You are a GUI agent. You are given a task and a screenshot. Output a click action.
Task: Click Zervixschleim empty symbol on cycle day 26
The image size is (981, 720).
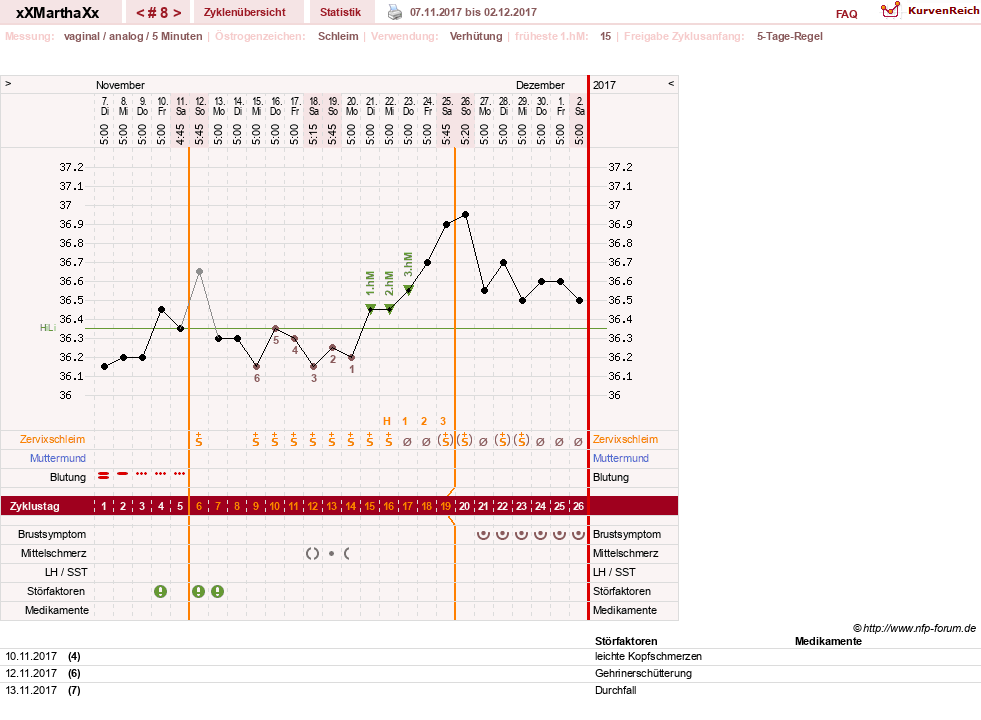tap(578, 442)
